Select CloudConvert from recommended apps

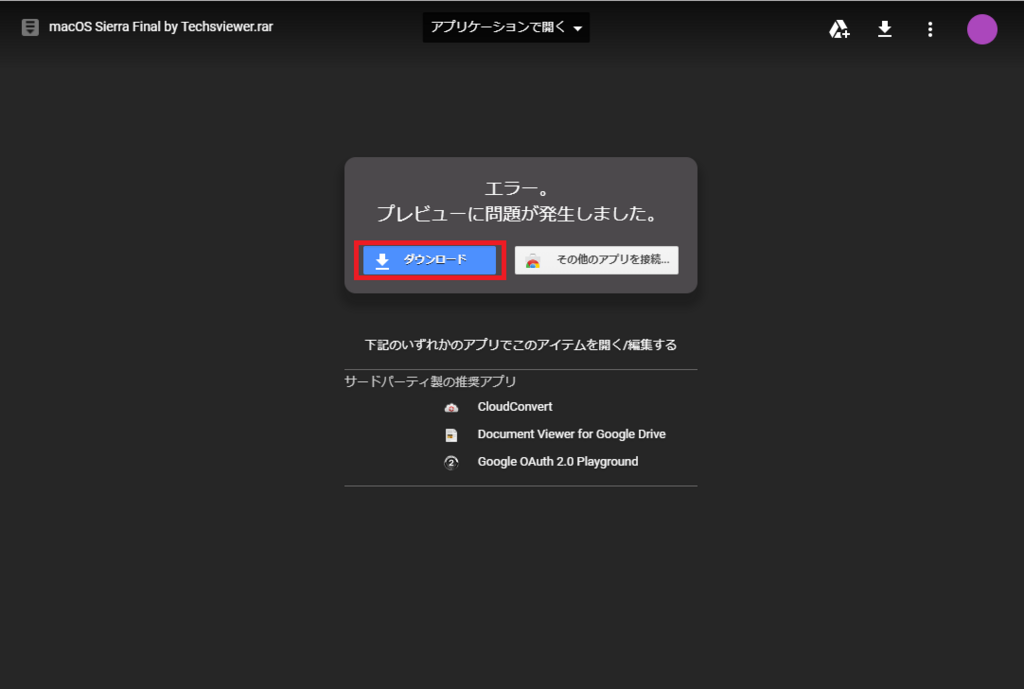(x=514, y=407)
